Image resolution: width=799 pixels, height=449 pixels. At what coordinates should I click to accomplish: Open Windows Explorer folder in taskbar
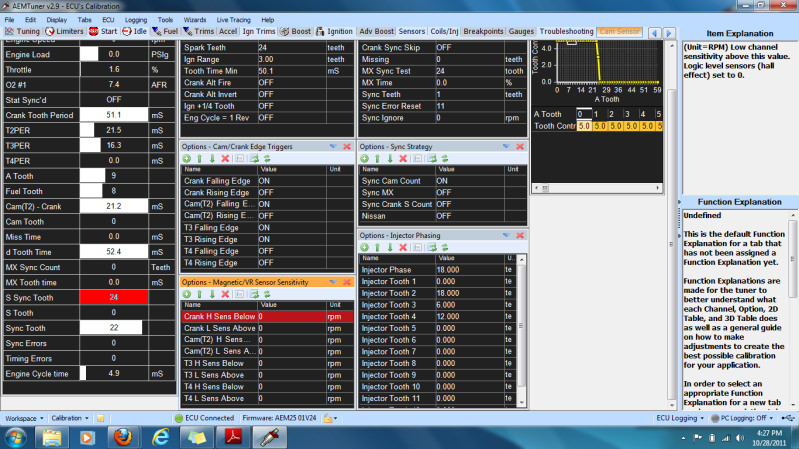(x=51, y=437)
